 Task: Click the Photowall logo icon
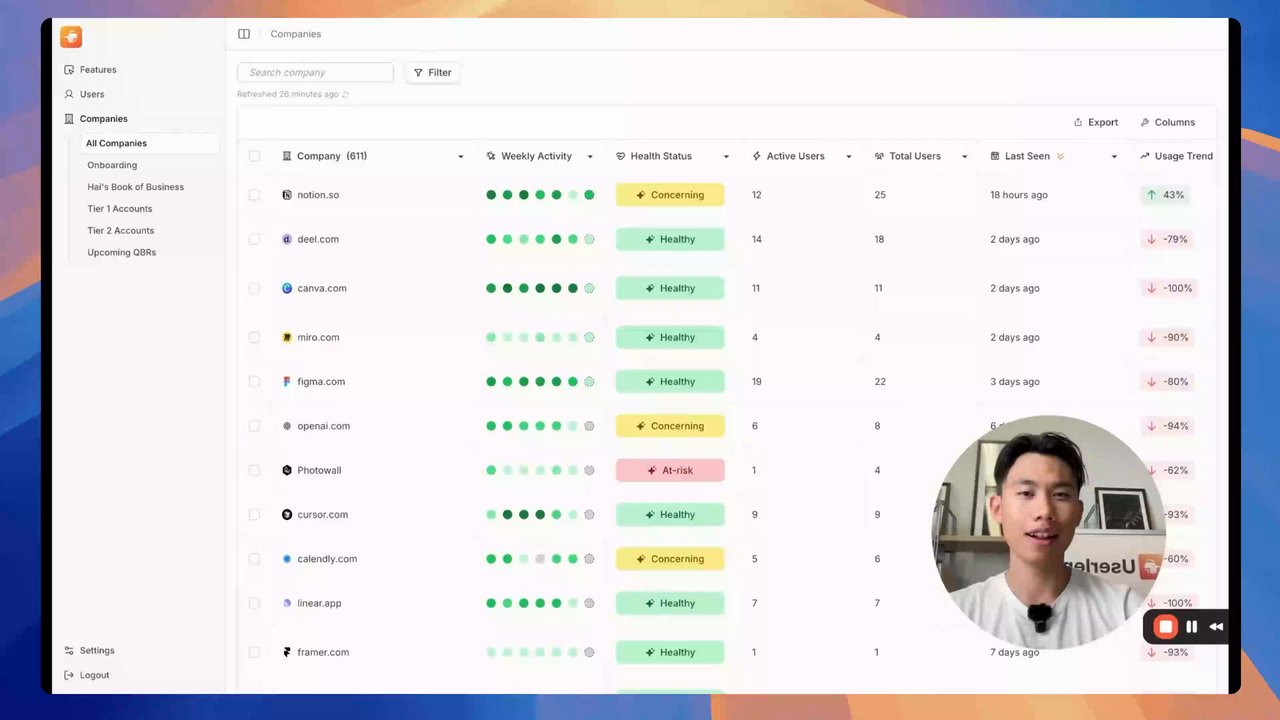[287, 470]
